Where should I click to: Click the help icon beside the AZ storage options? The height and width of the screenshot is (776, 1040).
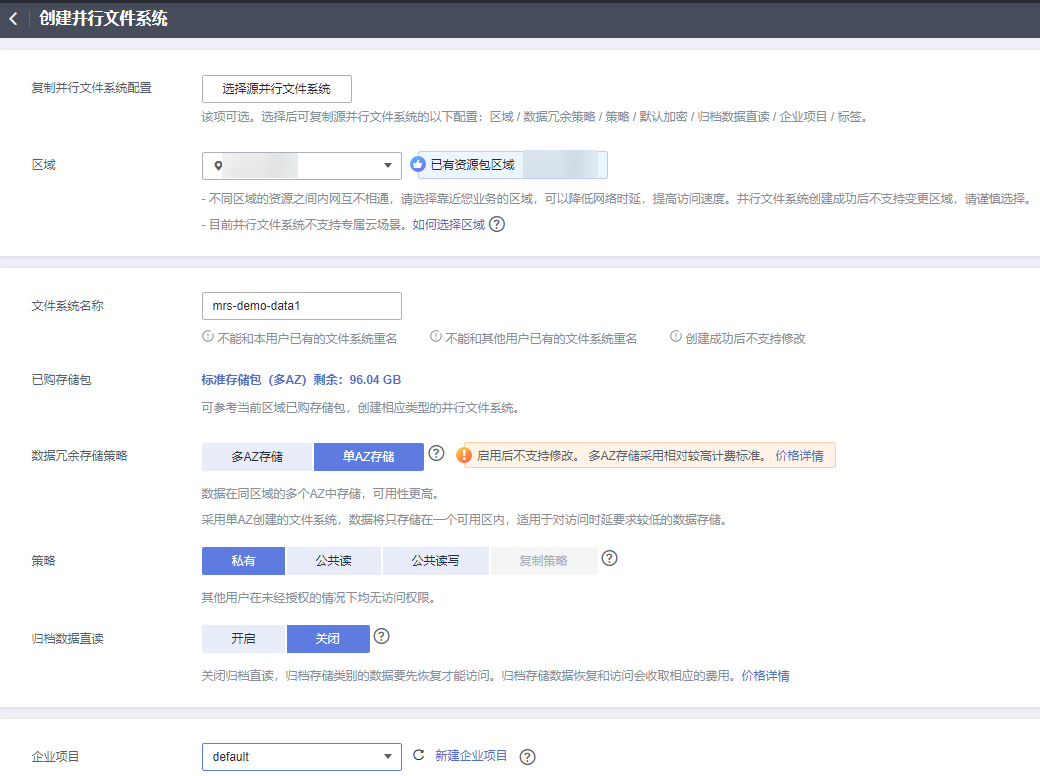(437, 453)
